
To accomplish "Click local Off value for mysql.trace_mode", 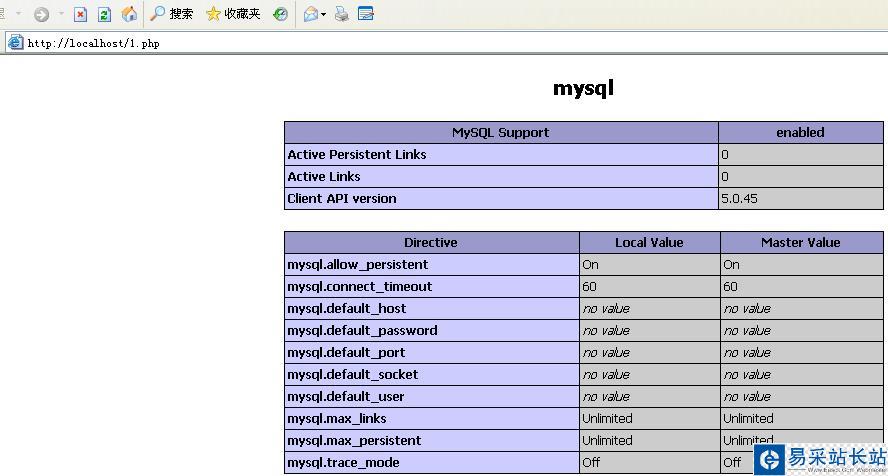I will pos(591,463).
